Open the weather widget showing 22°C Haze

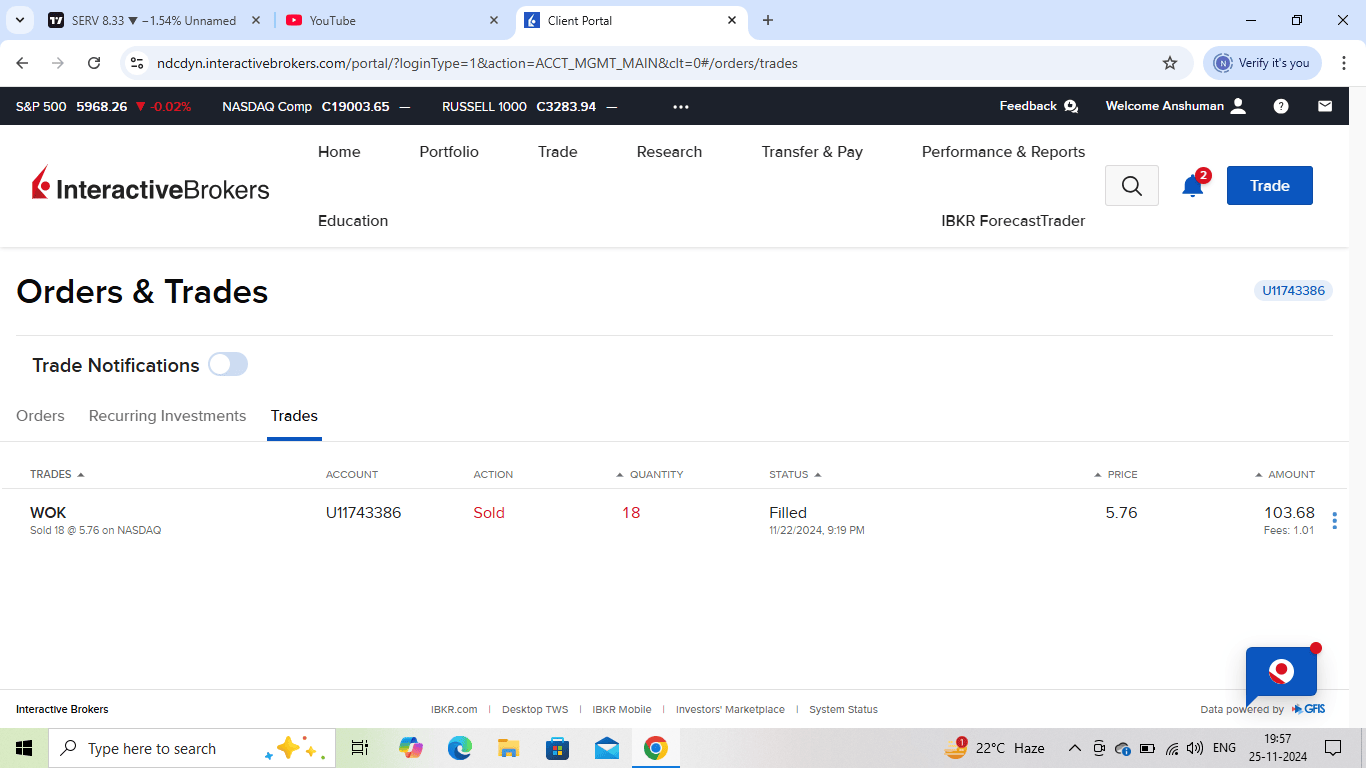click(x=994, y=748)
